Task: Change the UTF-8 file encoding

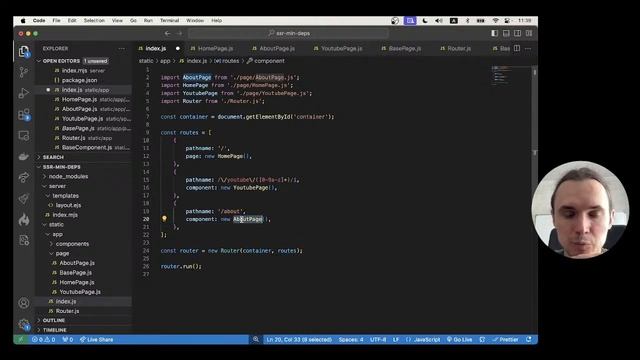Action: click(x=378, y=340)
